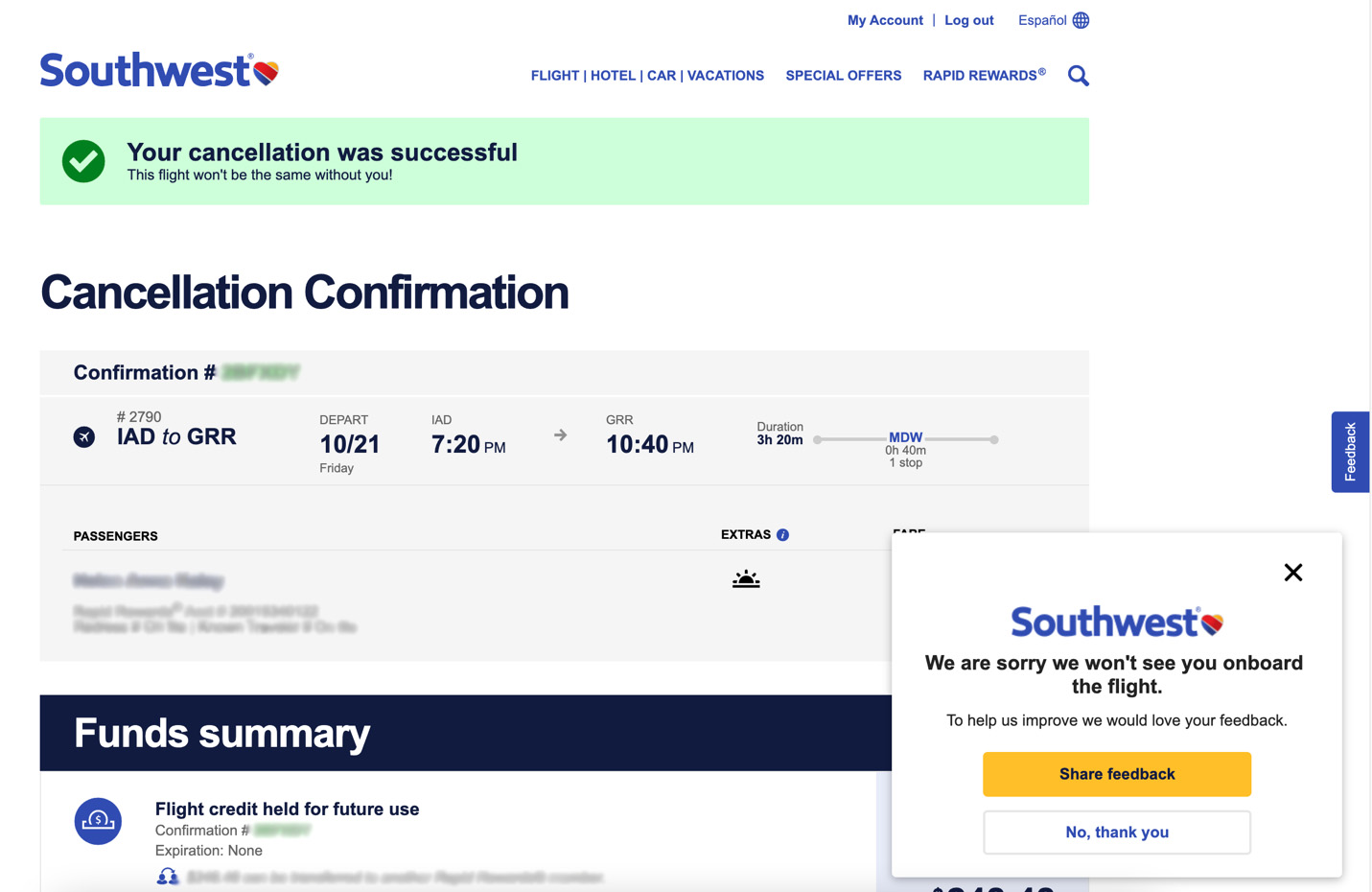Click the green success checkmark icon

point(83,161)
